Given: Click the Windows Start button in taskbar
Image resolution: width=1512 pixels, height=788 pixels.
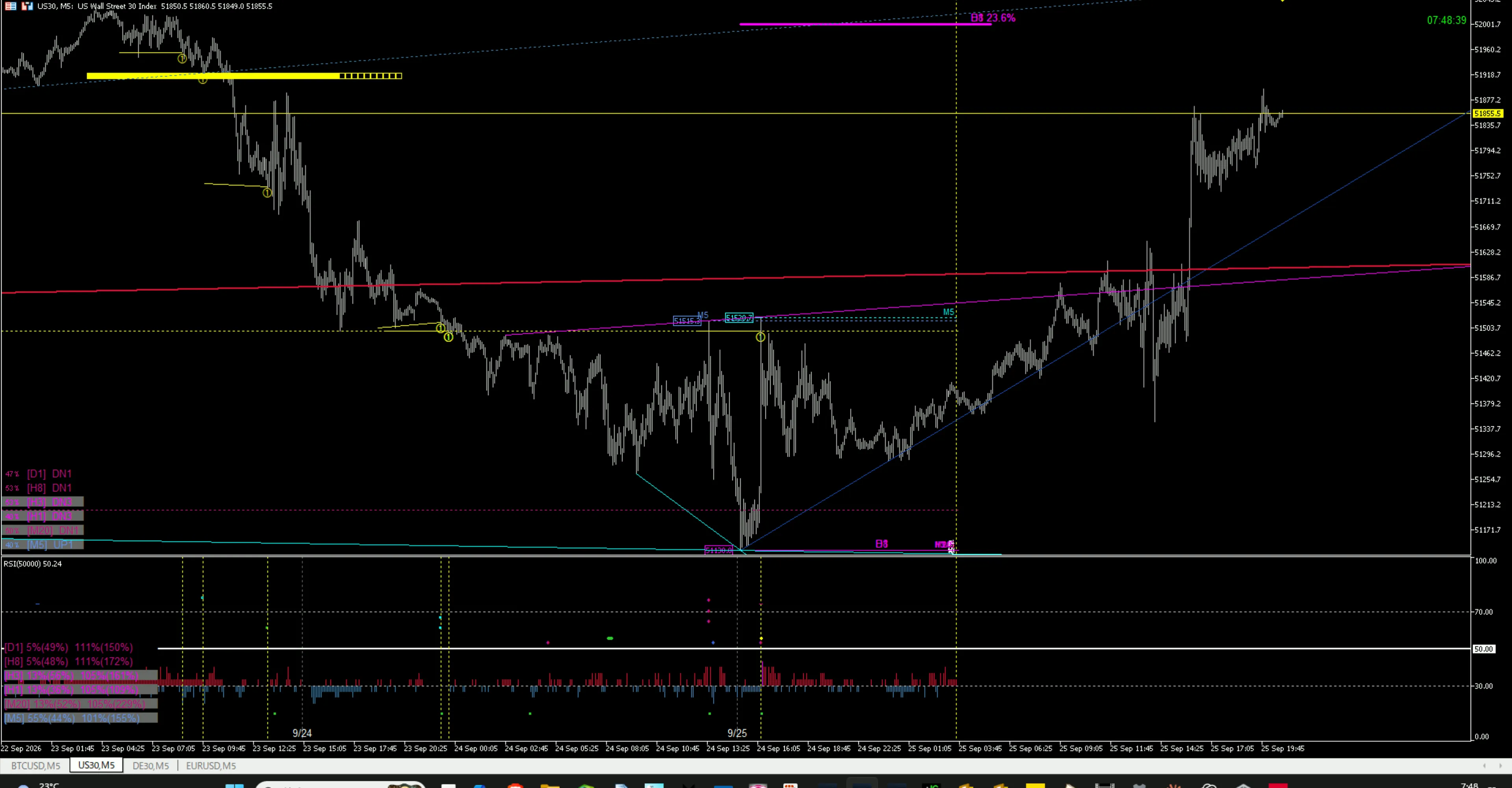Looking at the screenshot, I should (234, 786).
